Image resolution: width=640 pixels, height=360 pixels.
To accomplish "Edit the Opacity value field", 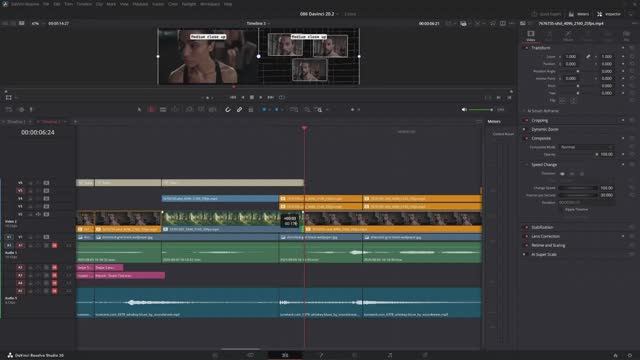I will coord(606,154).
